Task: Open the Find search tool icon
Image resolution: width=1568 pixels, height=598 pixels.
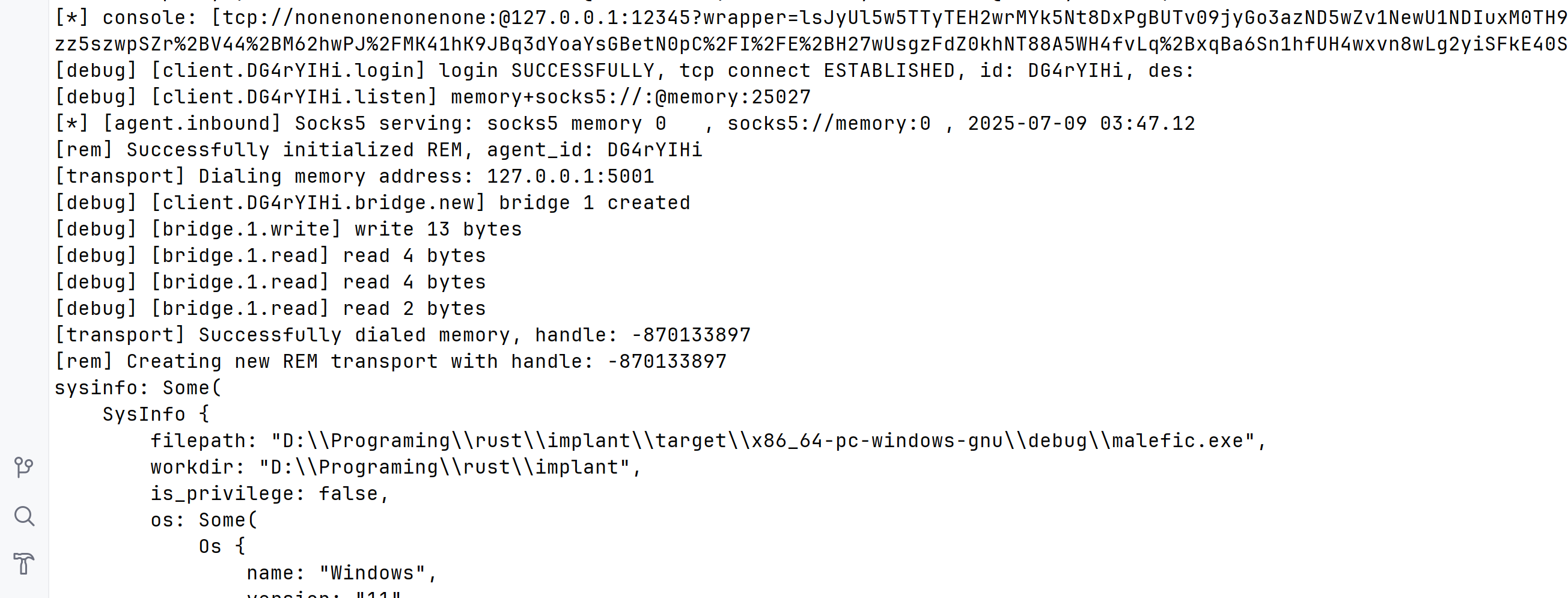Action: point(23,516)
